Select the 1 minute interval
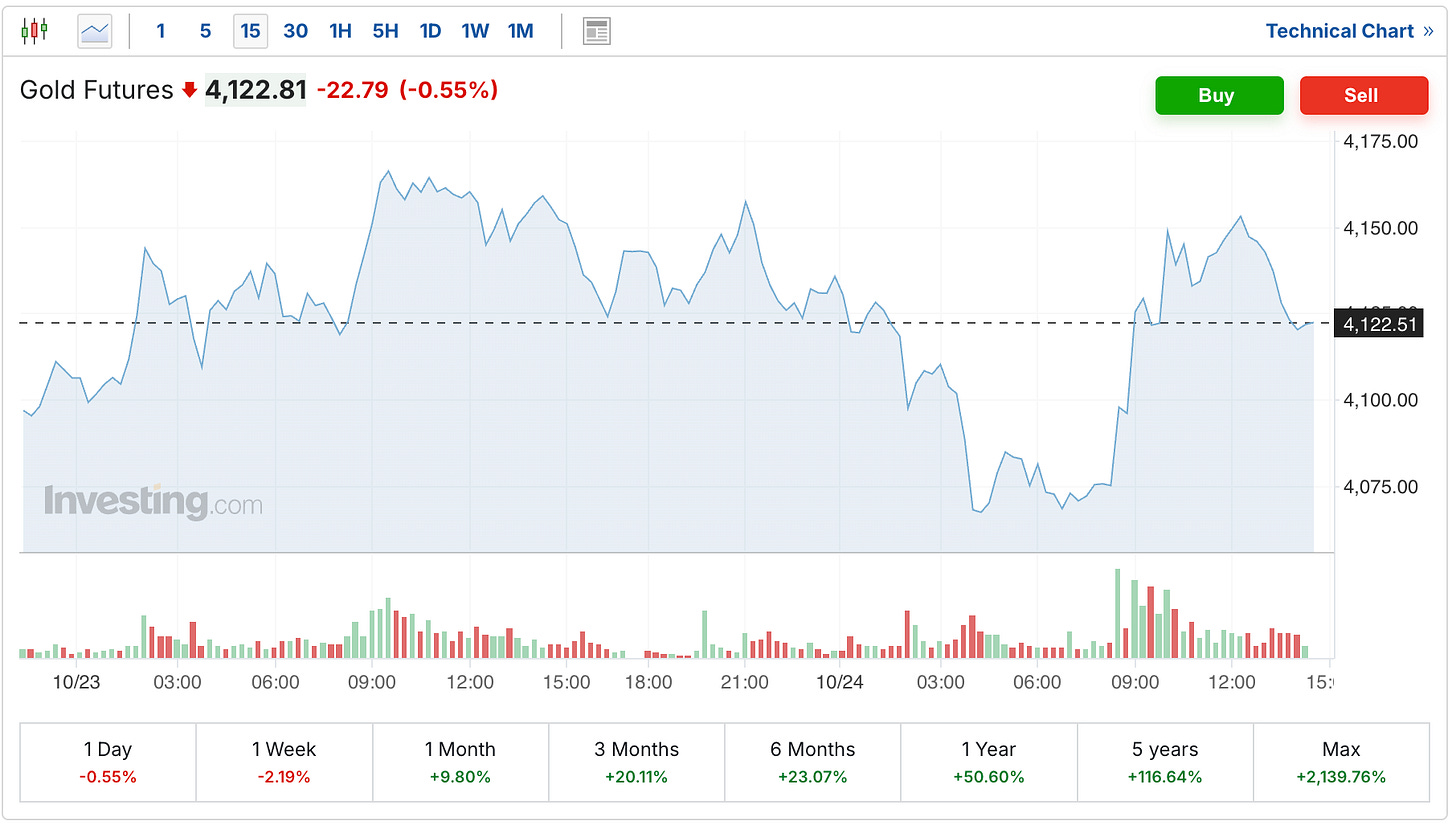The image size is (1456, 829). point(161,31)
